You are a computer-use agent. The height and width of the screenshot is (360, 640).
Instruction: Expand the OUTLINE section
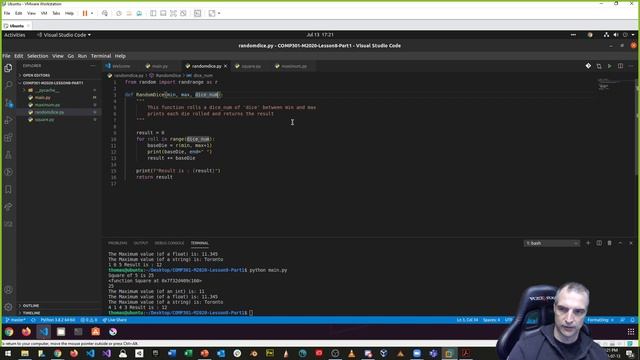pos(31,305)
